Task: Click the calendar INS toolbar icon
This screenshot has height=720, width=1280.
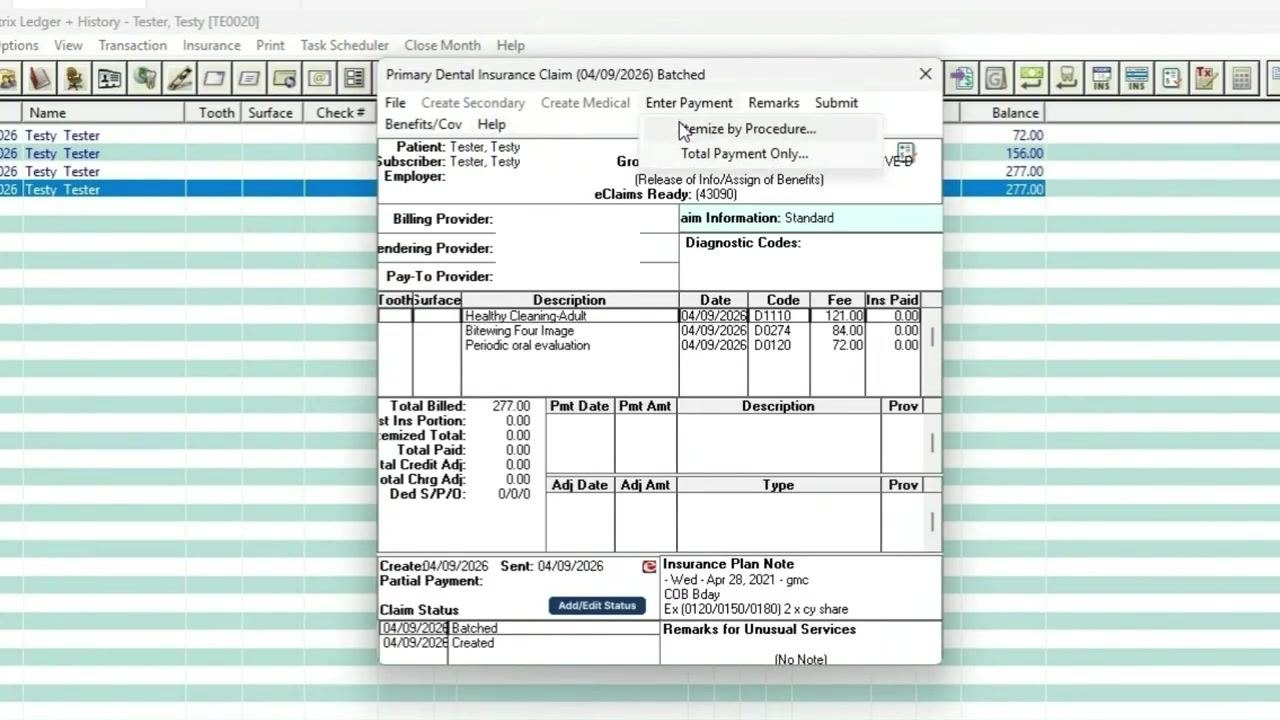Action: pyautogui.click(x=1101, y=78)
